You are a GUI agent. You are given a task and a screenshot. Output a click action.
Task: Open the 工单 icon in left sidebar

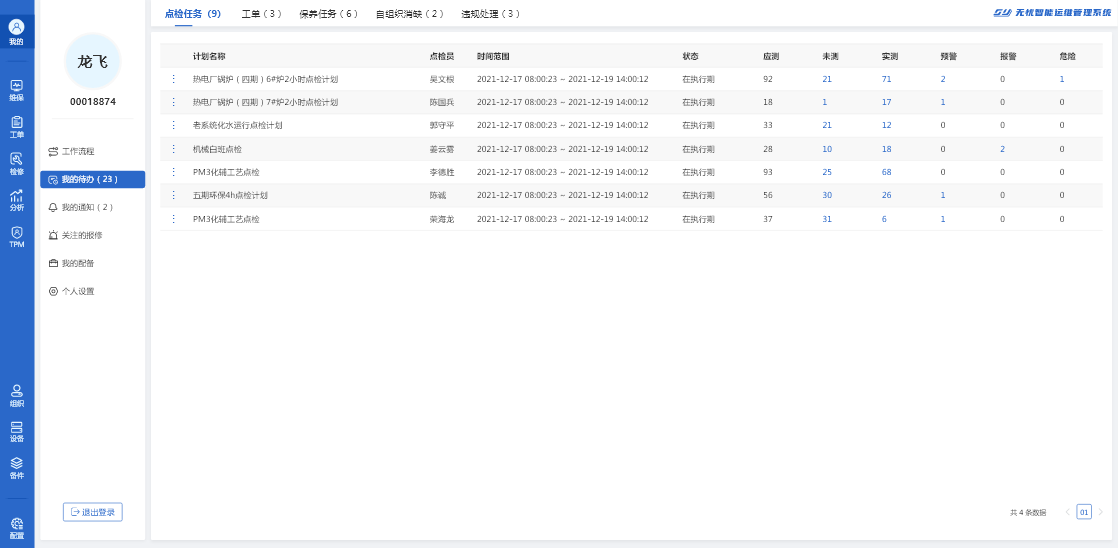tap(16, 126)
